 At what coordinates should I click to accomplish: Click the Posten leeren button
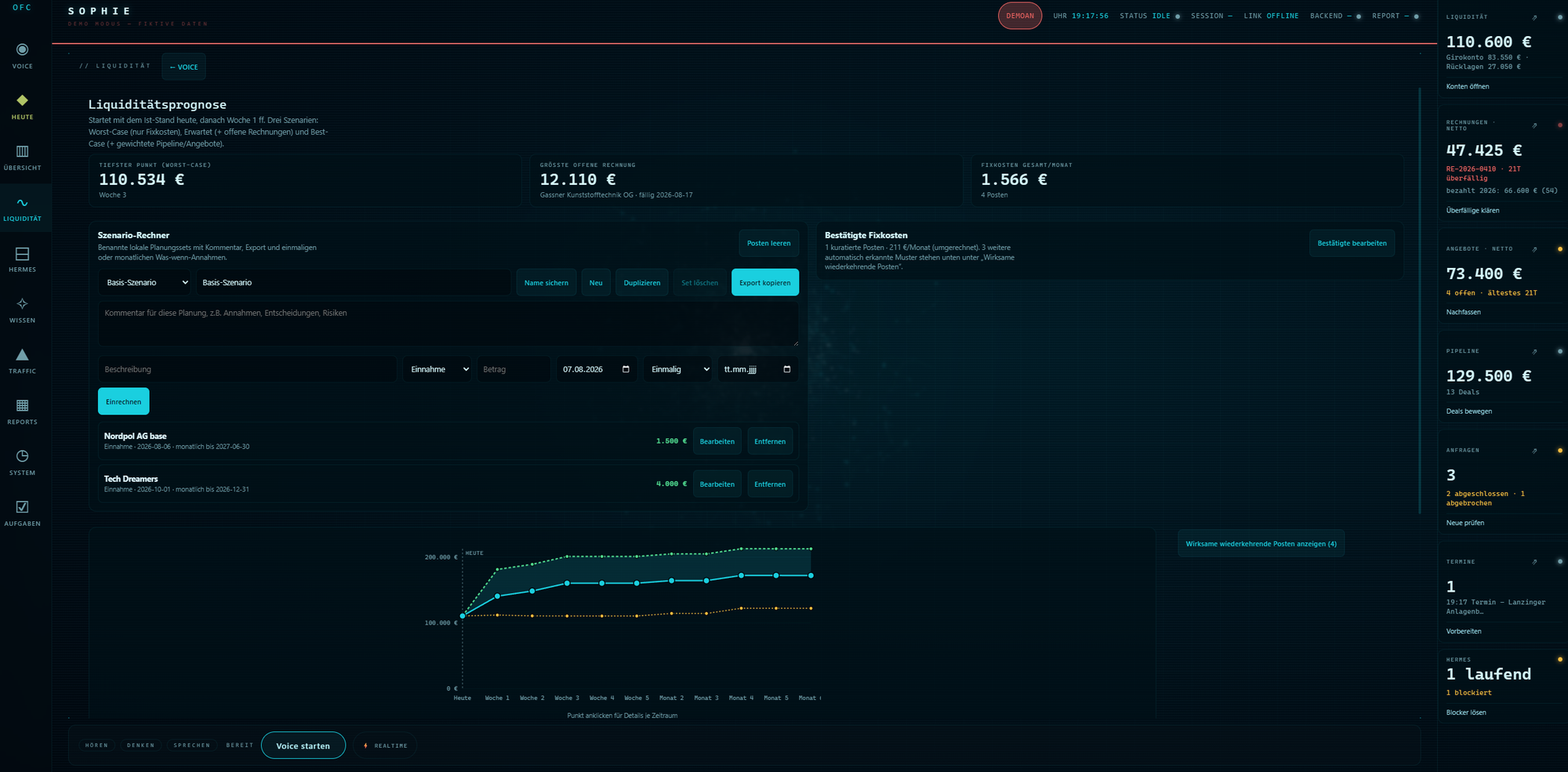point(769,244)
